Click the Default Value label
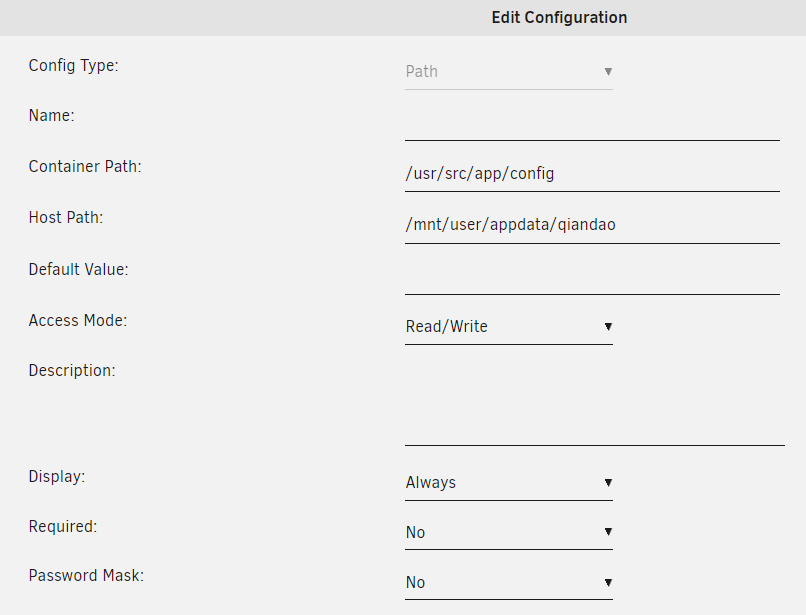The width and height of the screenshot is (806, 615). click(x=79, y=269)
